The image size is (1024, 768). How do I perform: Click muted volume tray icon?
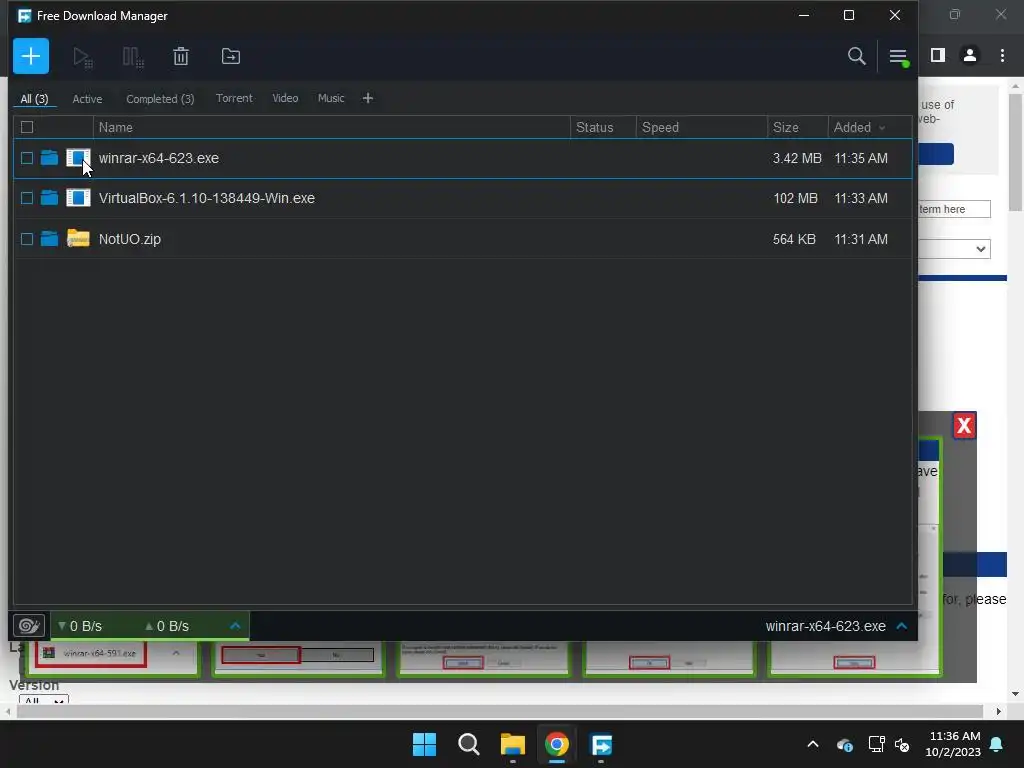pos(902,744)
